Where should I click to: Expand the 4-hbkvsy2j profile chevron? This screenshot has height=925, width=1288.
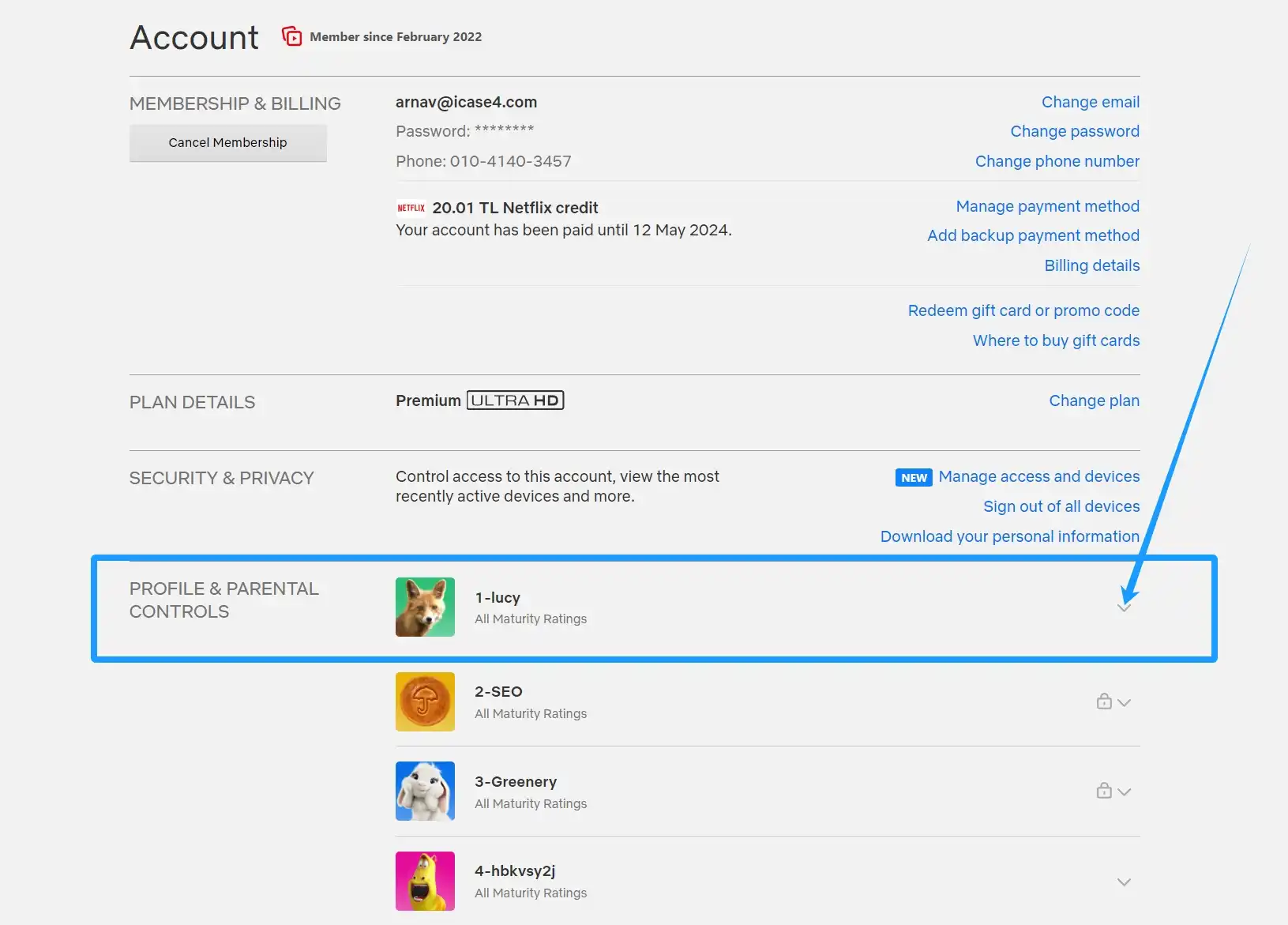(1124, 882)
